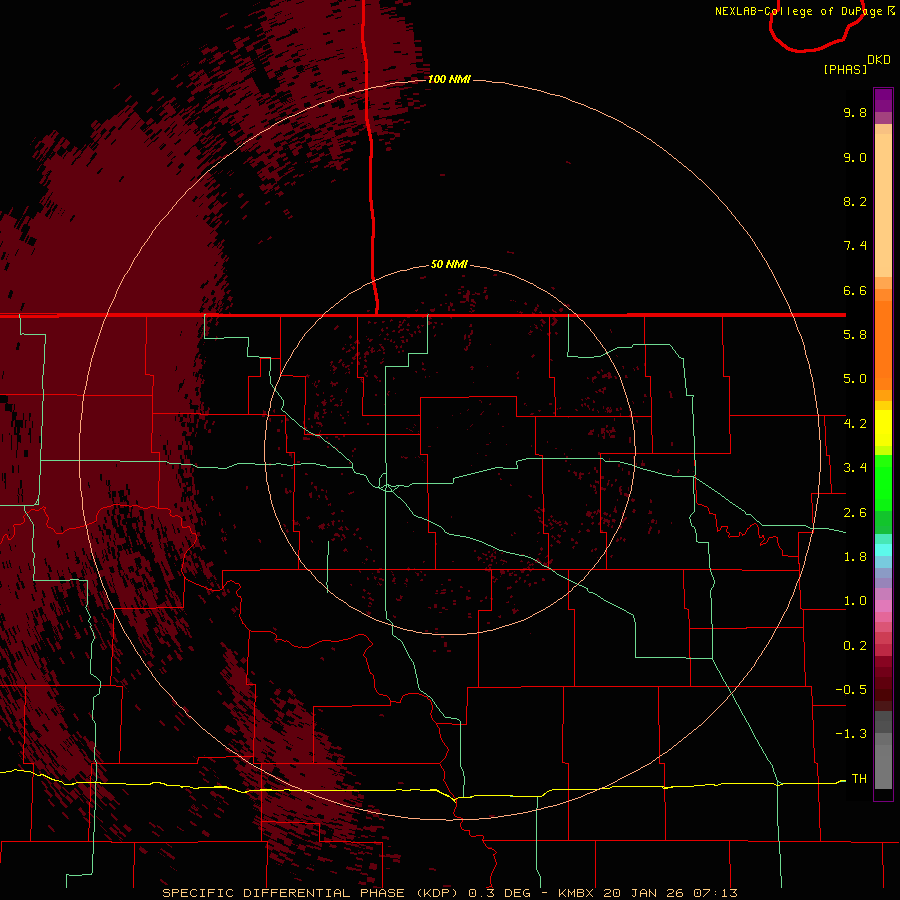The width and height of the screenshot is (900, 900).
Task: Click the -1.3 value on the color scale
Action: (851, 734)
